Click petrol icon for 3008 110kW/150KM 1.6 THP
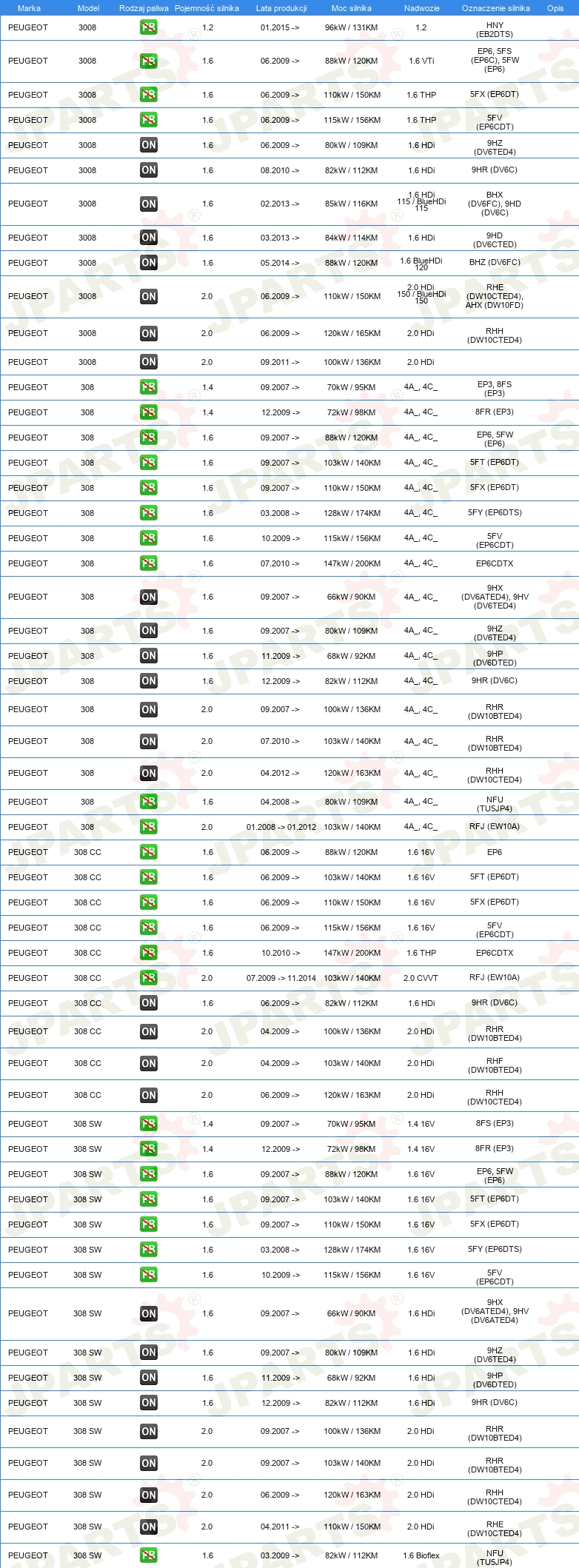 coord(148,95)
